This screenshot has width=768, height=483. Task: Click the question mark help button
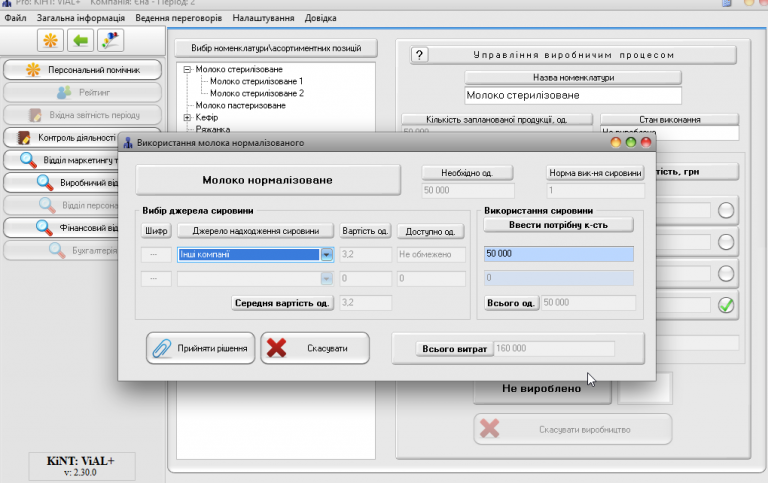click(419, 55)
